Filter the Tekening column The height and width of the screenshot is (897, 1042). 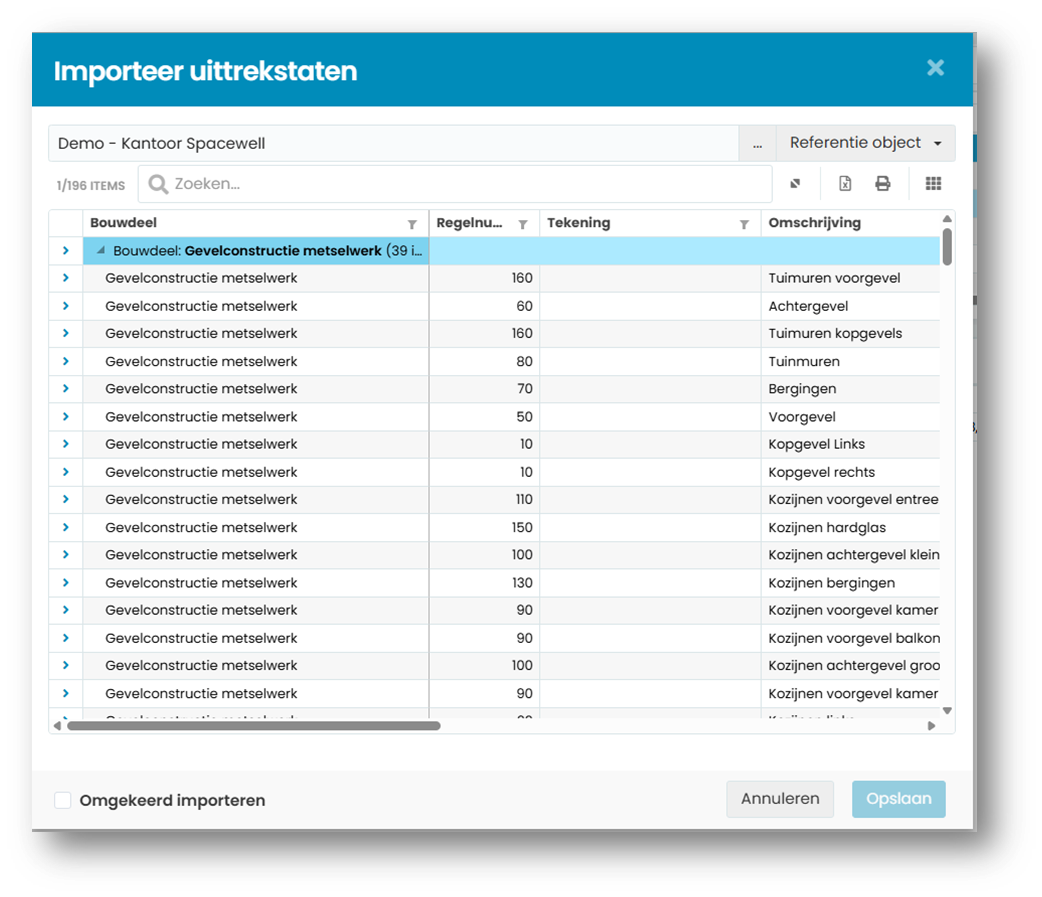click(x=744, y=224)
